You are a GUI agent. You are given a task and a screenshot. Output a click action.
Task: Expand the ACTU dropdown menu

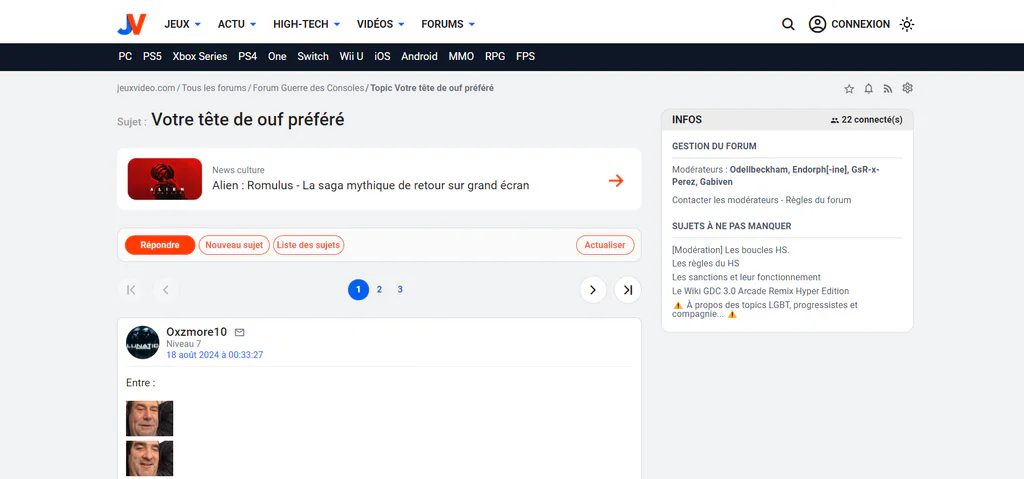click(237, 24)
